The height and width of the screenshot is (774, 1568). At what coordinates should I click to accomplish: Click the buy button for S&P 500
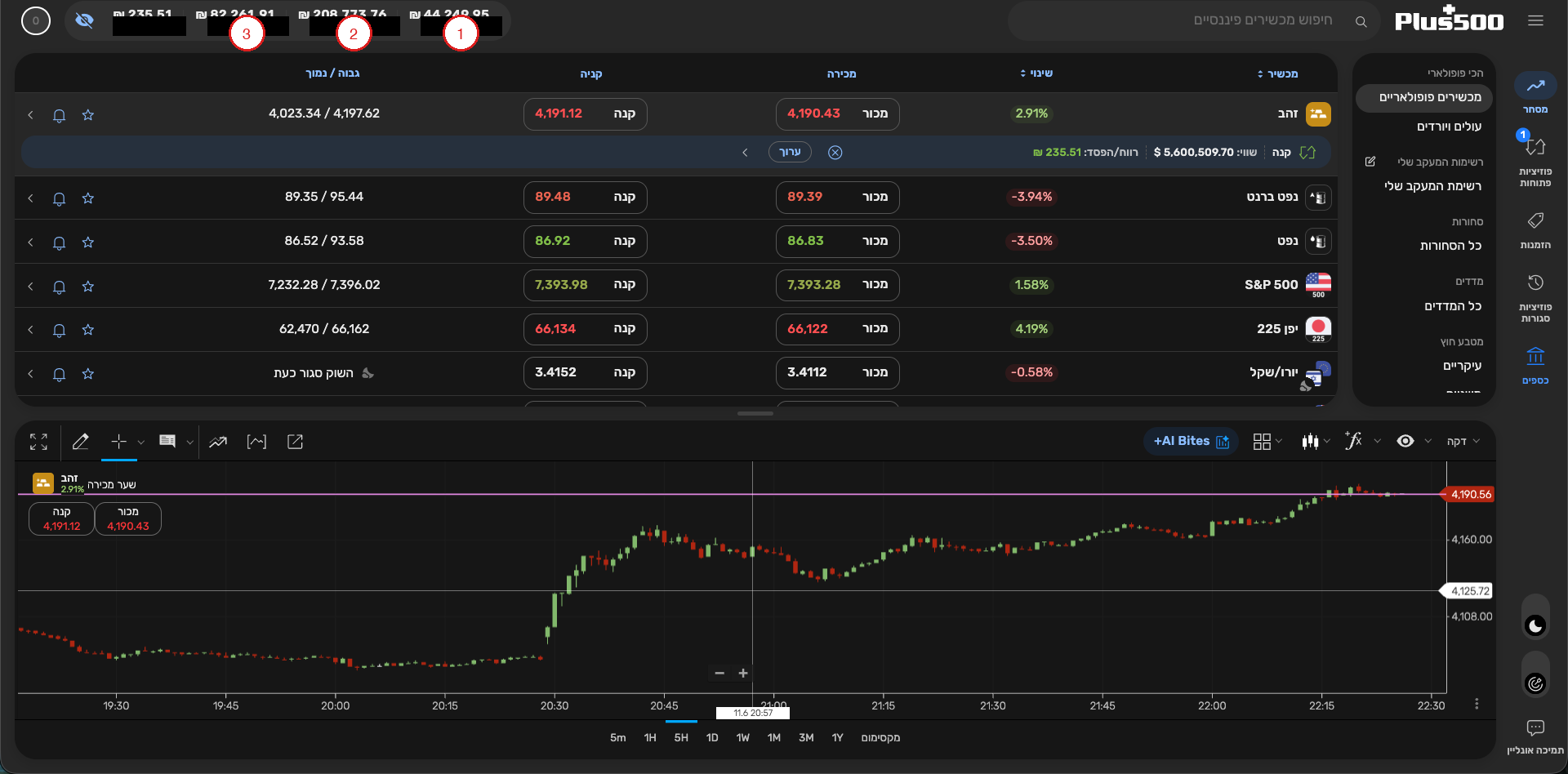tap(585, 285)
